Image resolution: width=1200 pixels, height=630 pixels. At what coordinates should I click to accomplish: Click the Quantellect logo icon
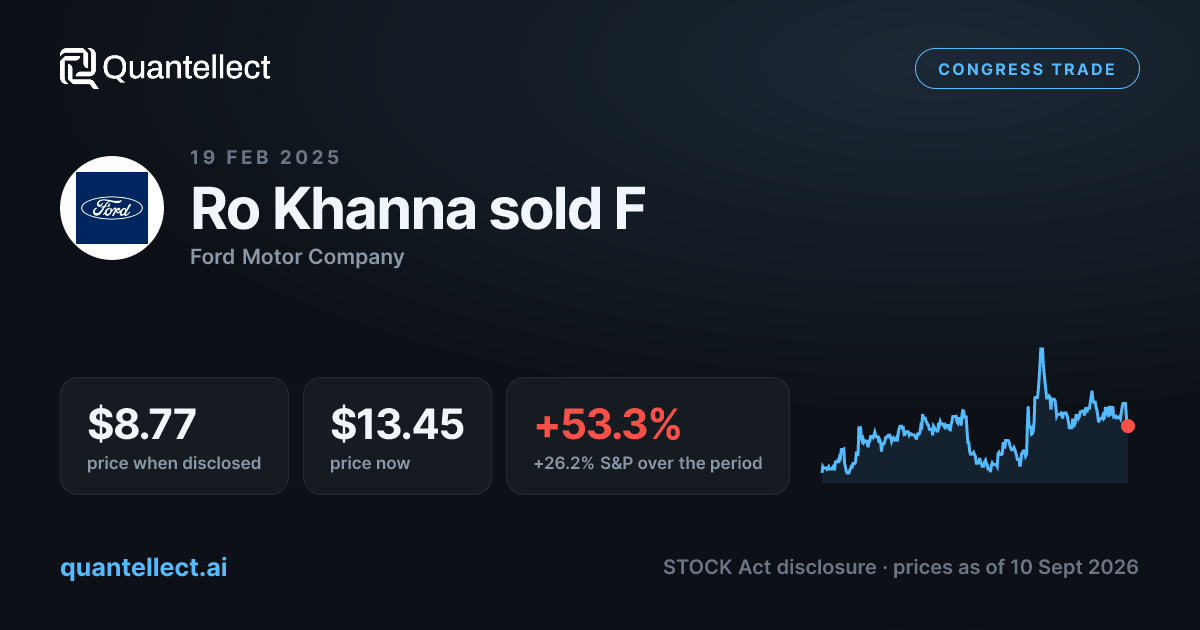(78, 68)
